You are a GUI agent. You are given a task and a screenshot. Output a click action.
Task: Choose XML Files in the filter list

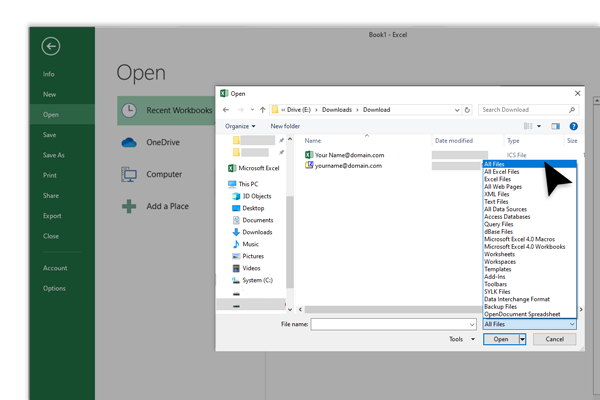click(497, 194)
